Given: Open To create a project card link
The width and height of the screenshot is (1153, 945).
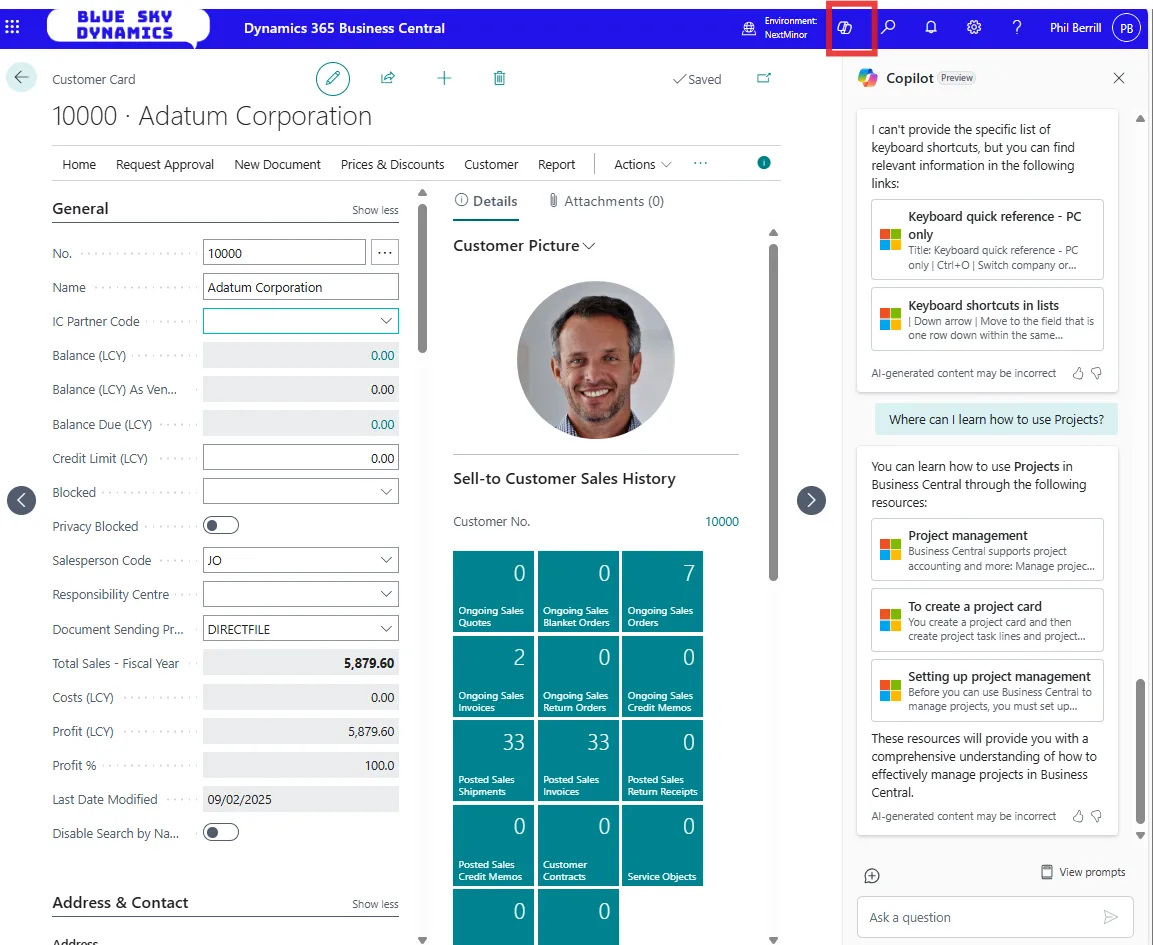Looking at the screenshot, I should 987,621.
